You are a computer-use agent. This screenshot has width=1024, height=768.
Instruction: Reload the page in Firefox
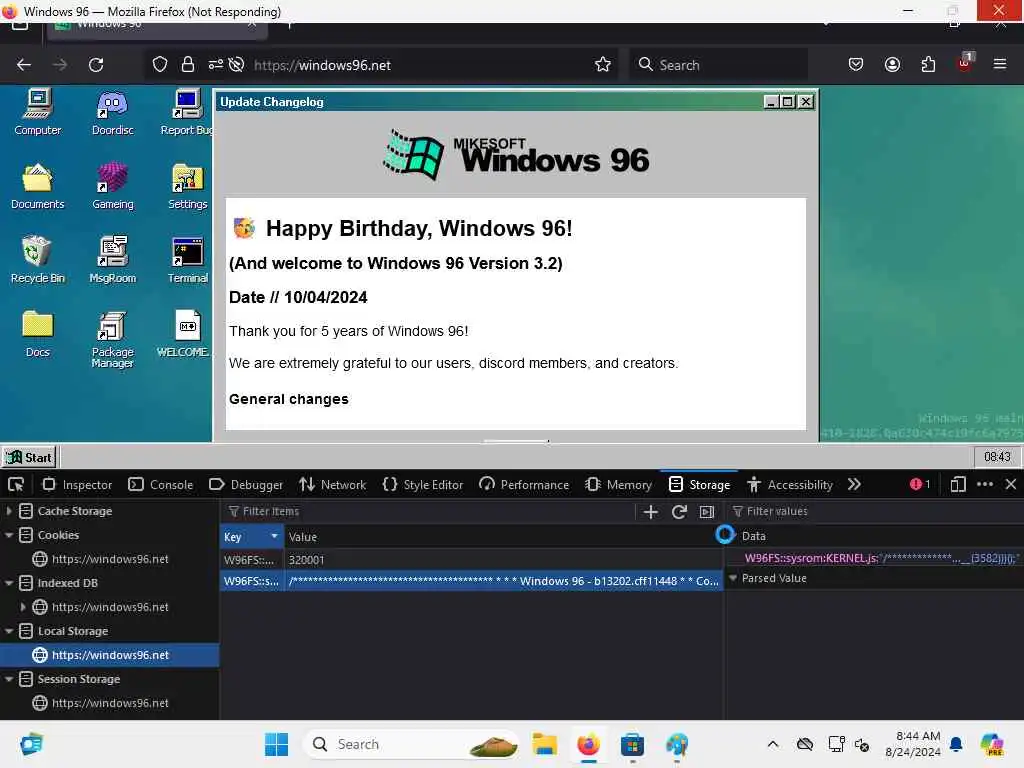[x=96, y=65]
